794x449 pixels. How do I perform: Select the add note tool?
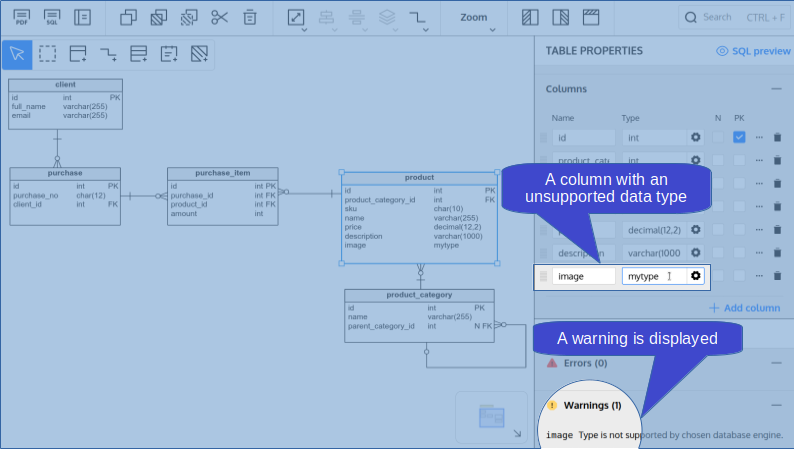[169, 54]
